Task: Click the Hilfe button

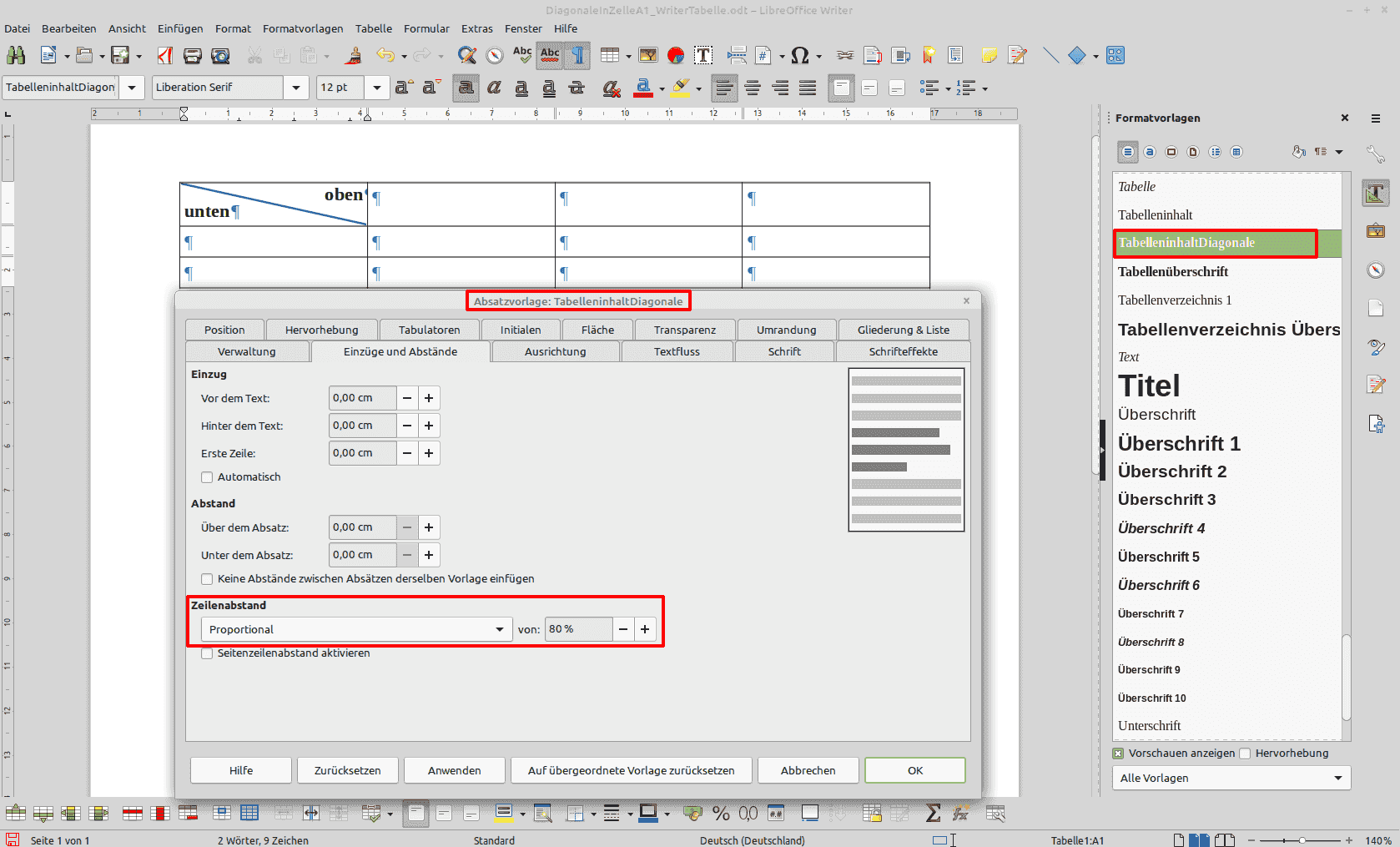Action: pos(241,770)
